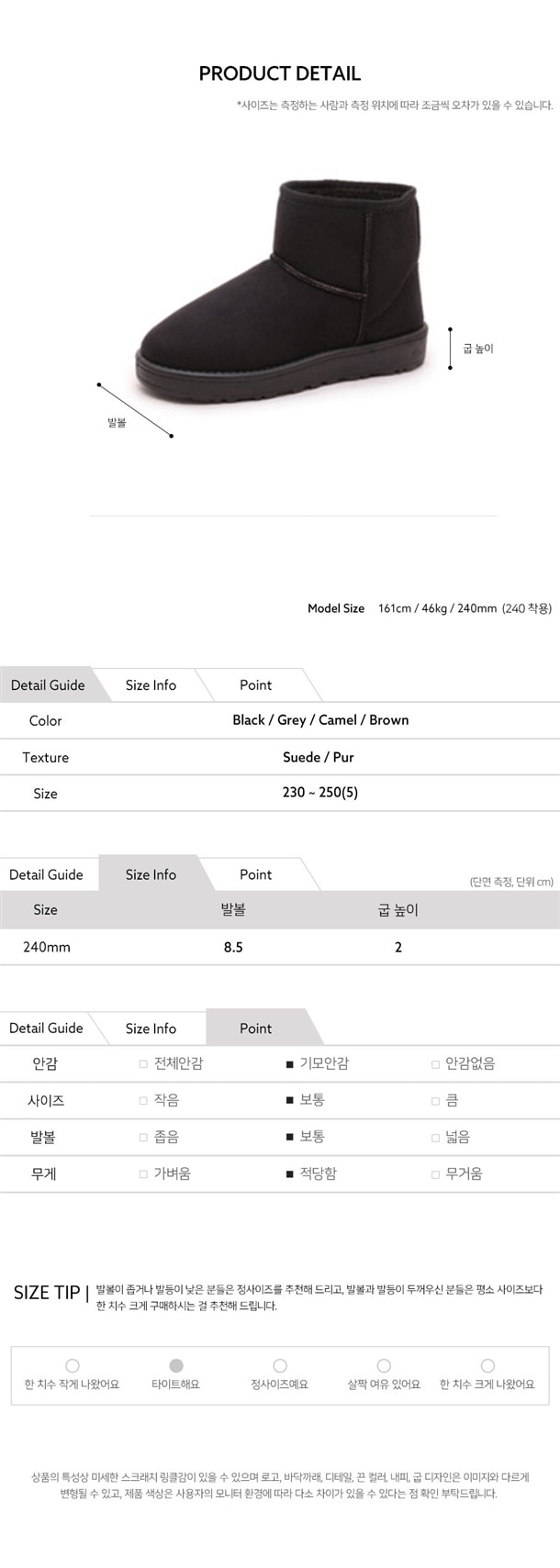Open Size Info tab above the Color row
The image size is (560, 1568).
[151, 685]
